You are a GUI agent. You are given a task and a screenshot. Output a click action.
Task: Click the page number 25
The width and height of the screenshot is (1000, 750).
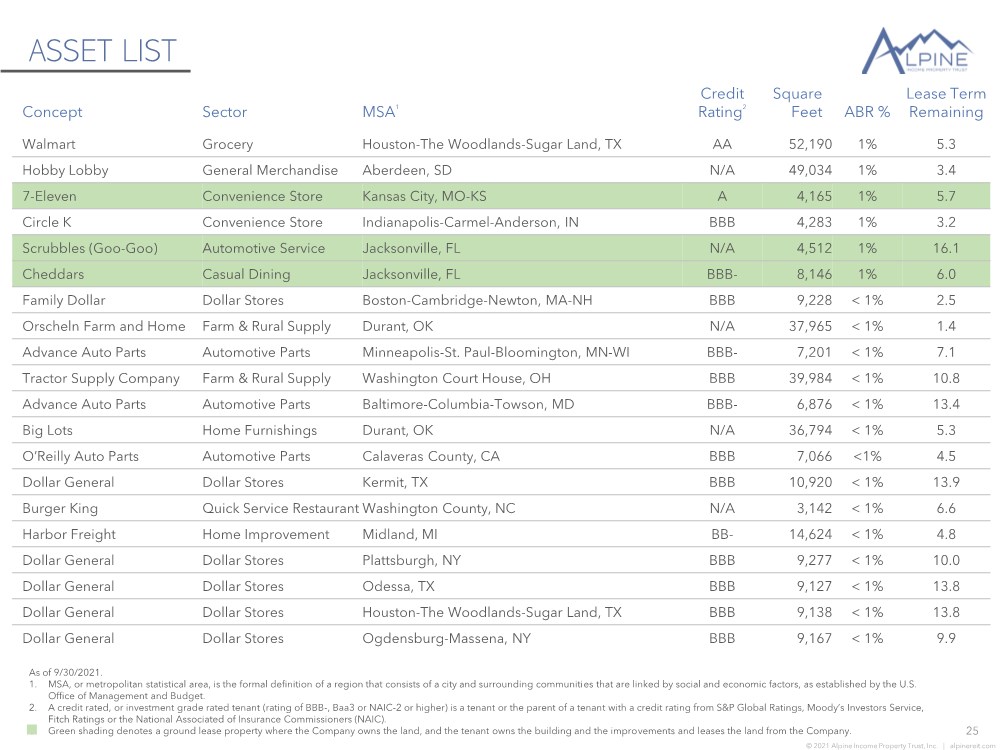(972, 731)
